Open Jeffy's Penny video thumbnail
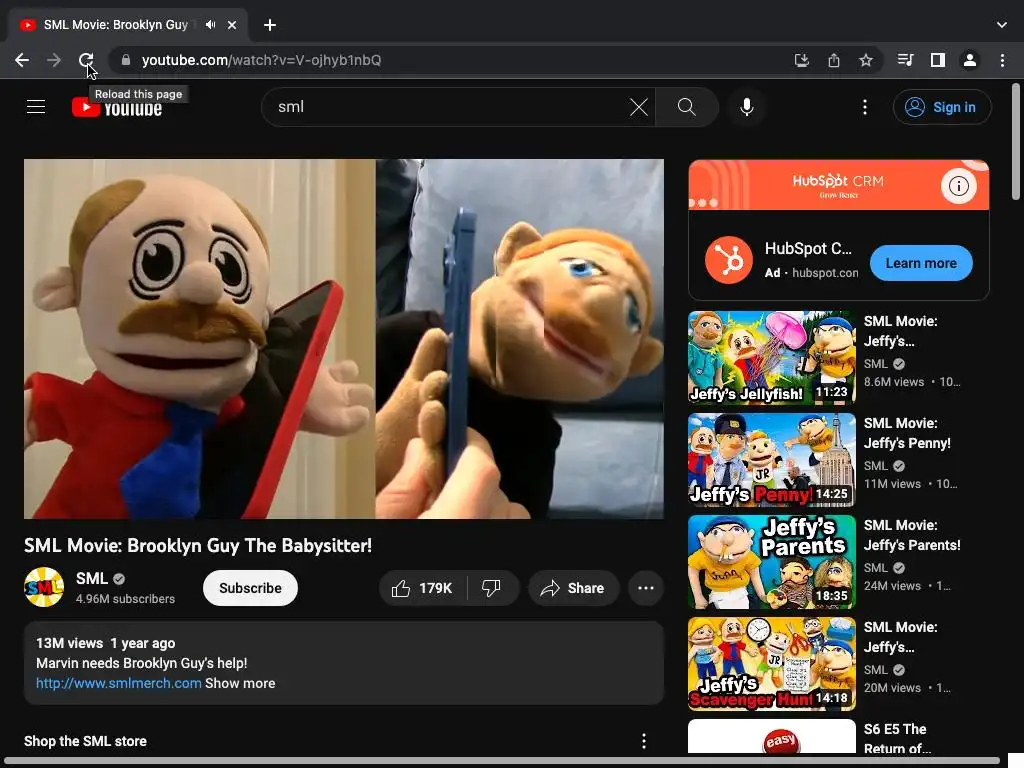 coord(771,460)
